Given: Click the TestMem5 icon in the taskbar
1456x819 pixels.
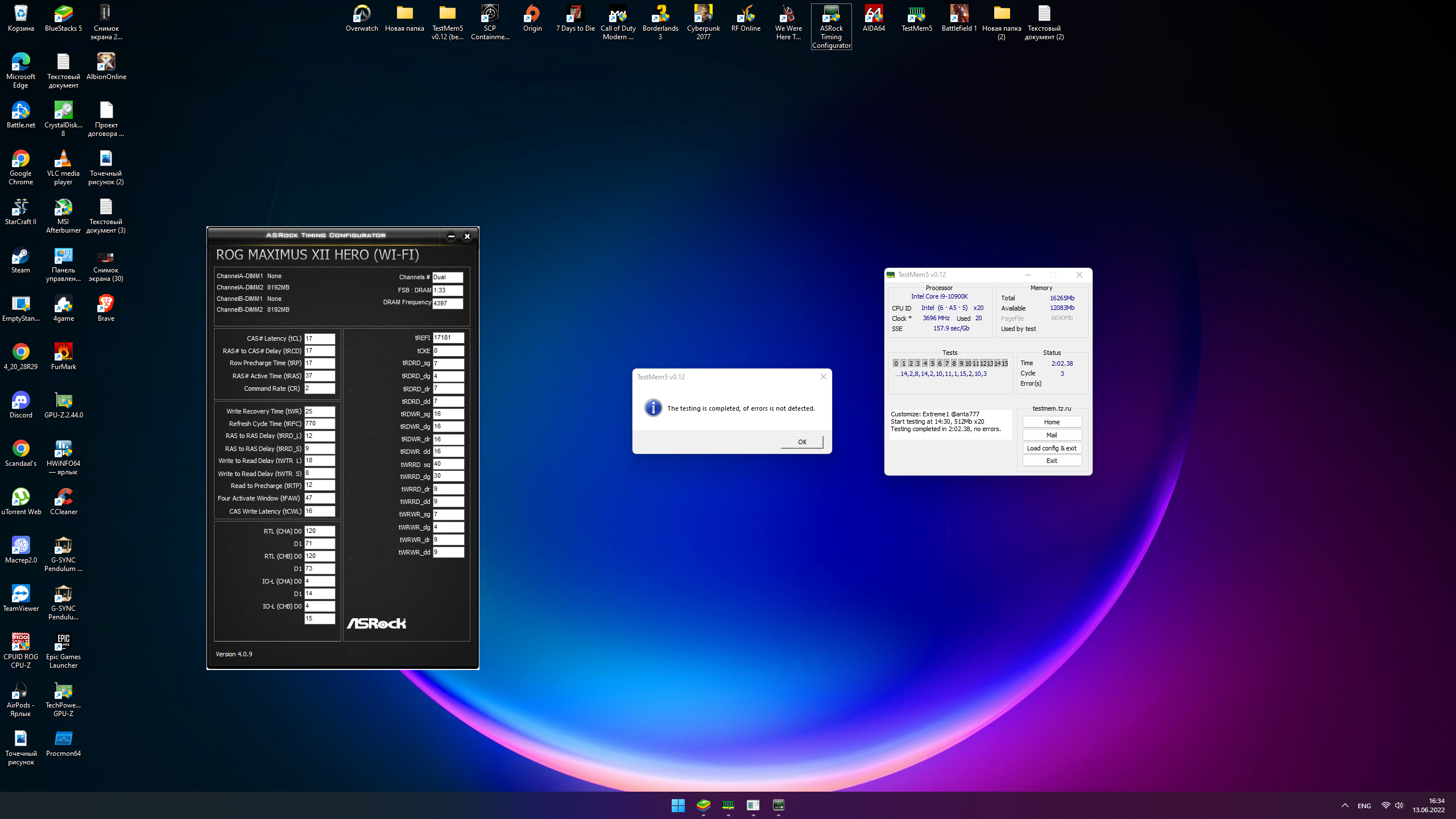Looking at the screenshot, I should 728,805.
